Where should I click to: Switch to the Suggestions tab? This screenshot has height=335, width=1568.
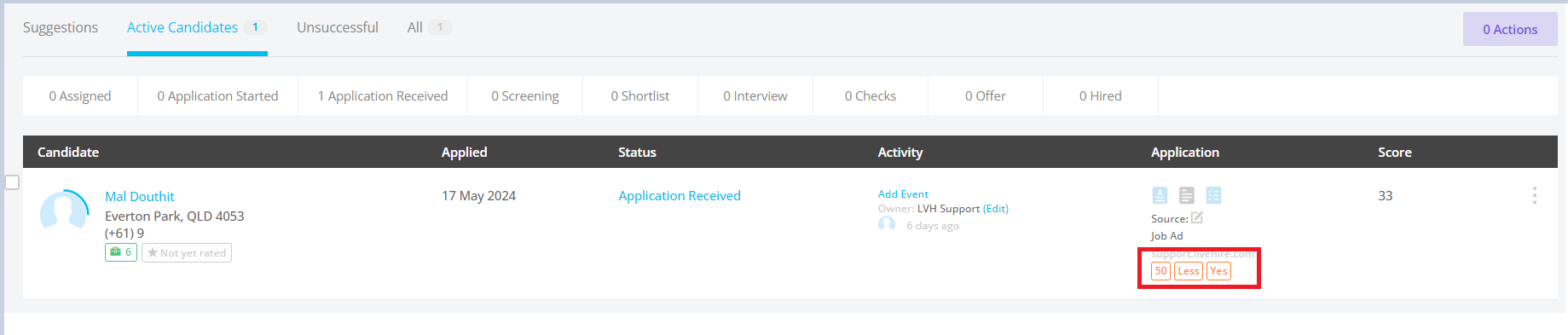[61, 27]
